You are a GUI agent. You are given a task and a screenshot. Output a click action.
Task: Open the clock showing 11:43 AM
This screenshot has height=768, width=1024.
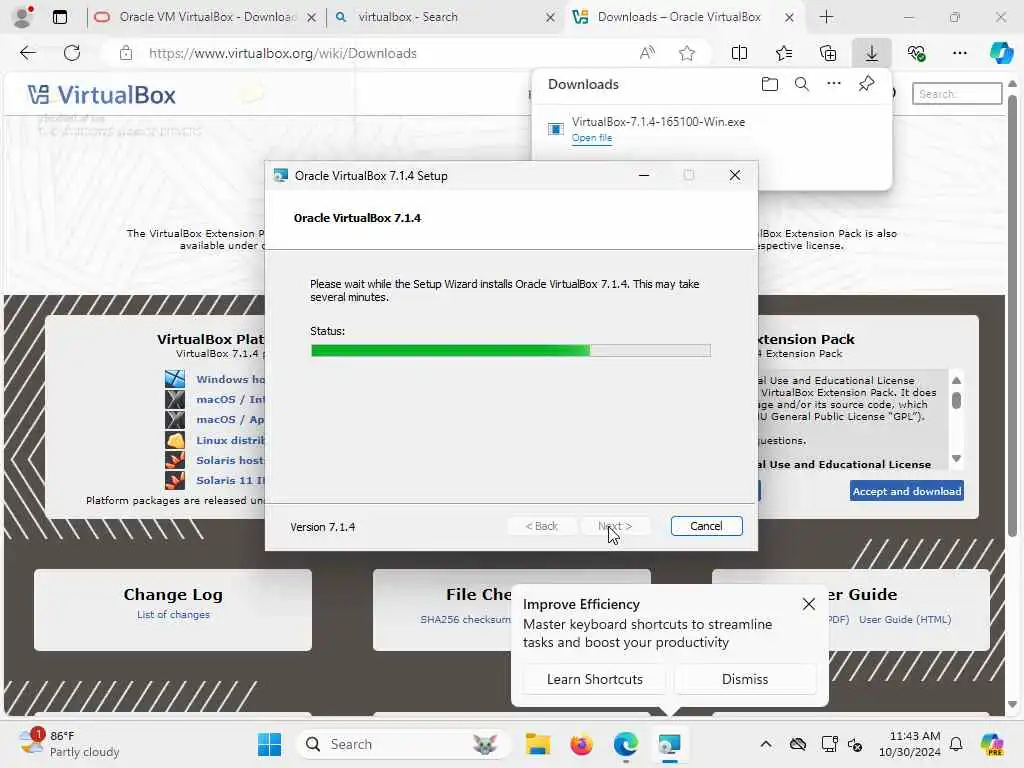[909, 744]
